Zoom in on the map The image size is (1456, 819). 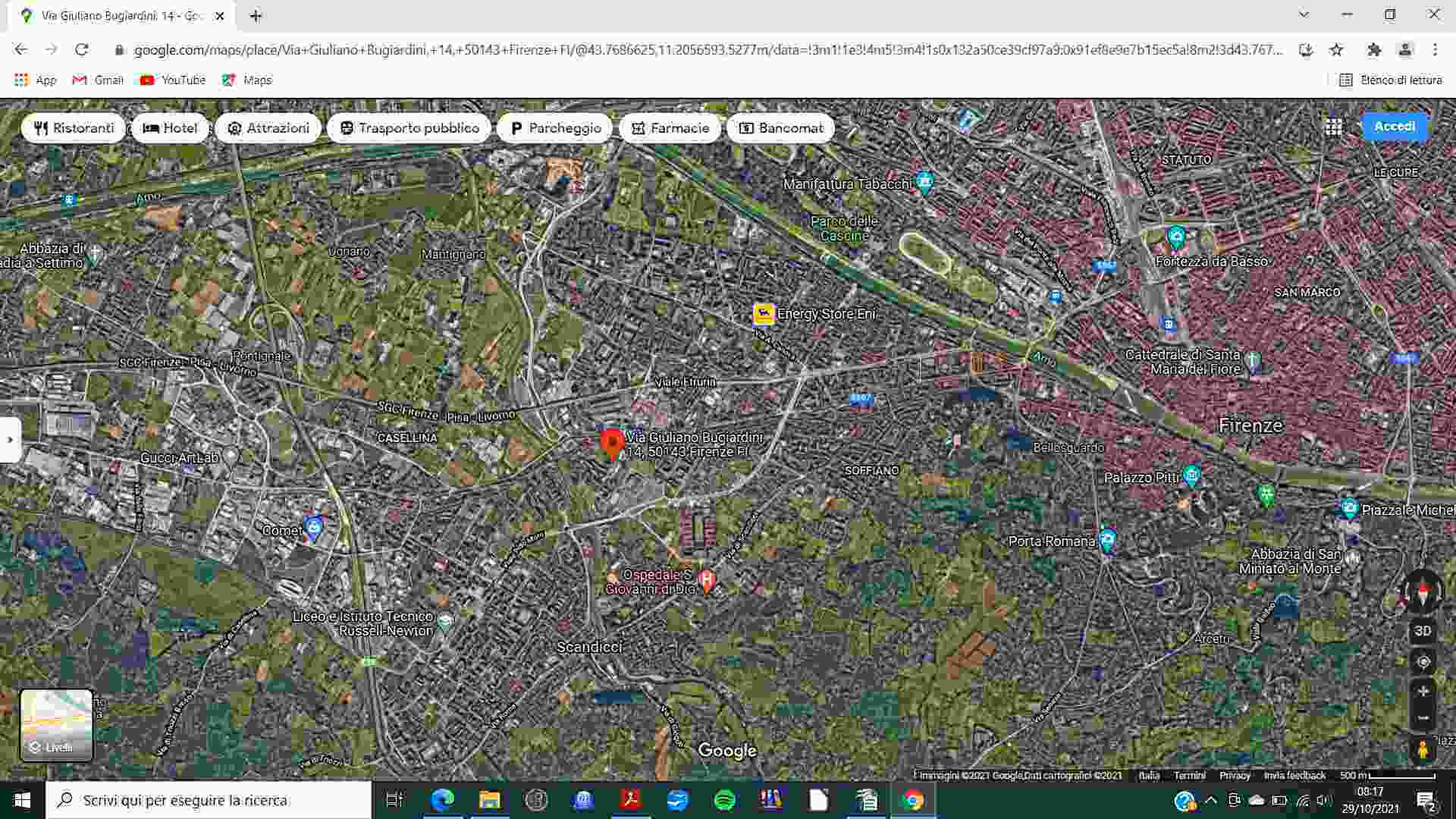pos(1423,692)
